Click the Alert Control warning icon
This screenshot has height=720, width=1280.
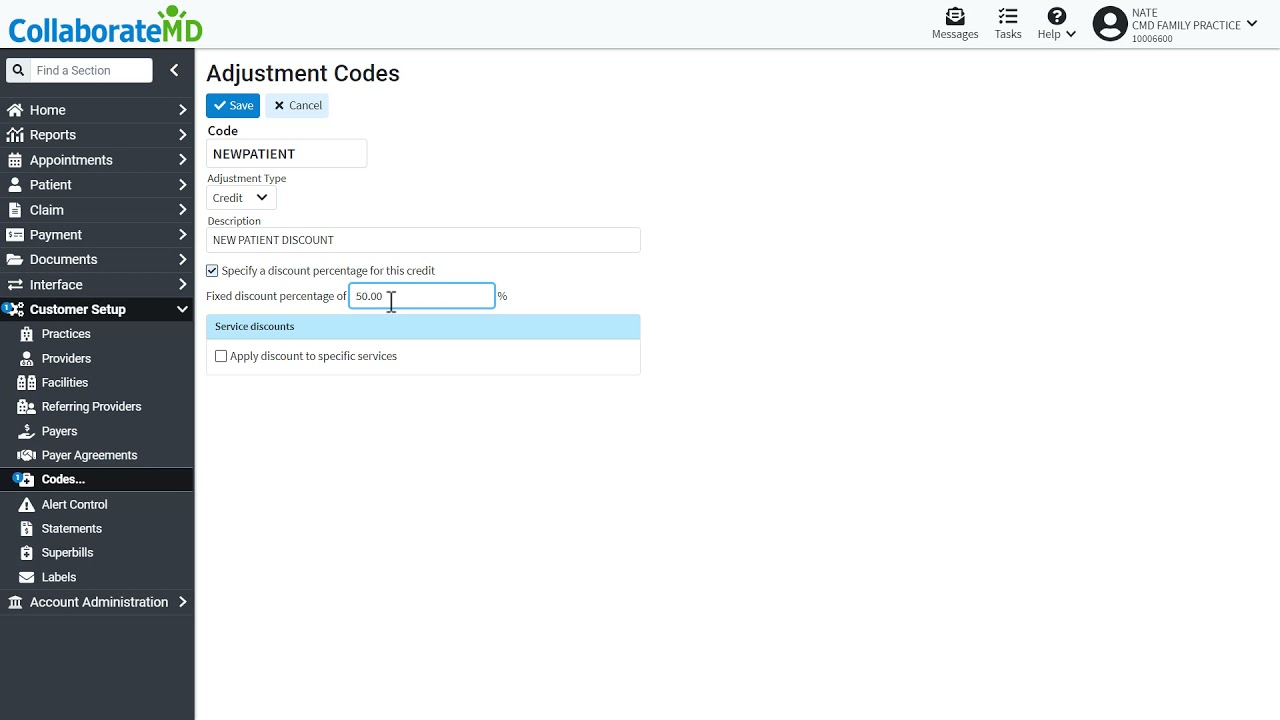[x=27, y=505]
